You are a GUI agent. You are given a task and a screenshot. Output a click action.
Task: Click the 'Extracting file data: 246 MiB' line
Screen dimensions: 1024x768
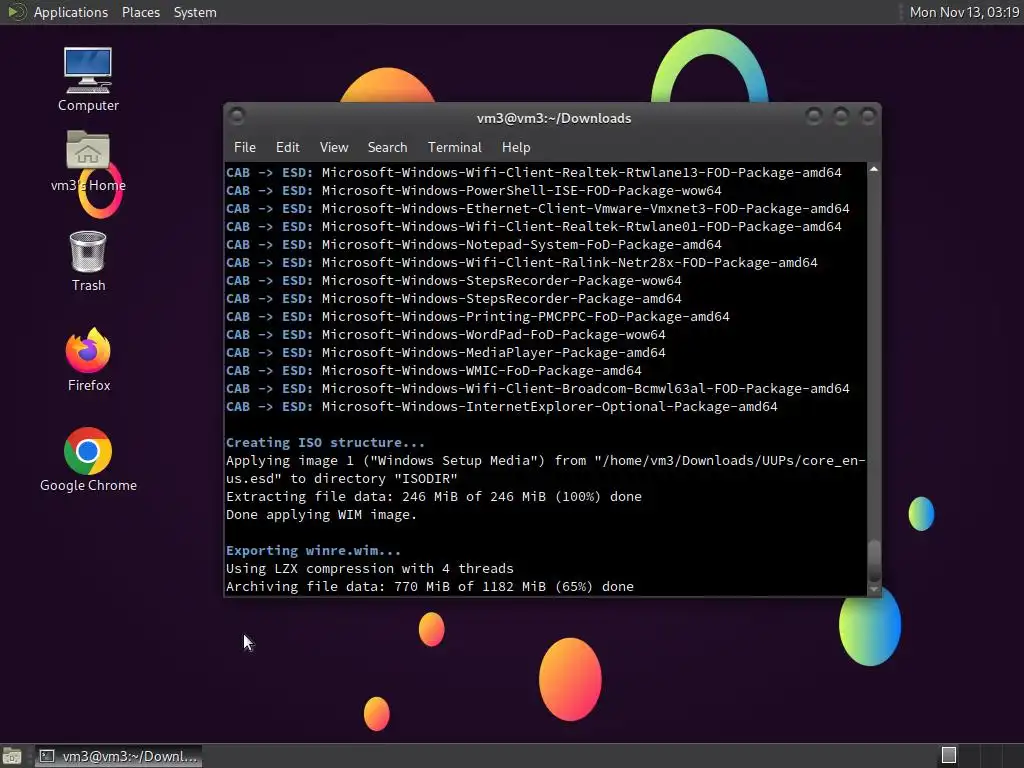[x=434, y=496]
